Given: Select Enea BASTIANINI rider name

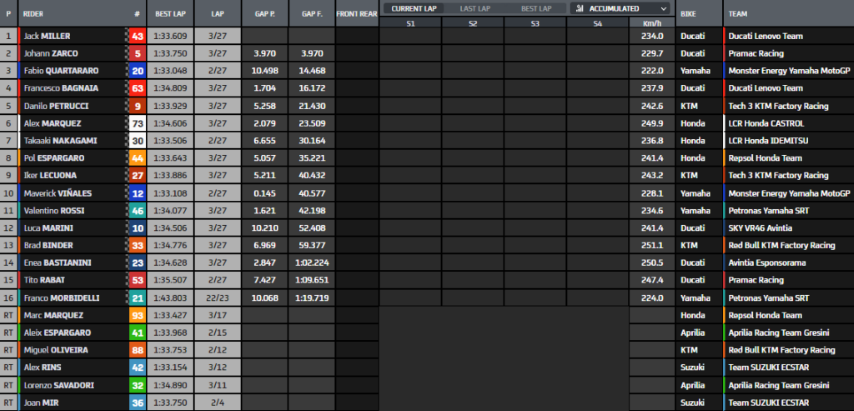Looking at the screenshot, I should [57, 263].
